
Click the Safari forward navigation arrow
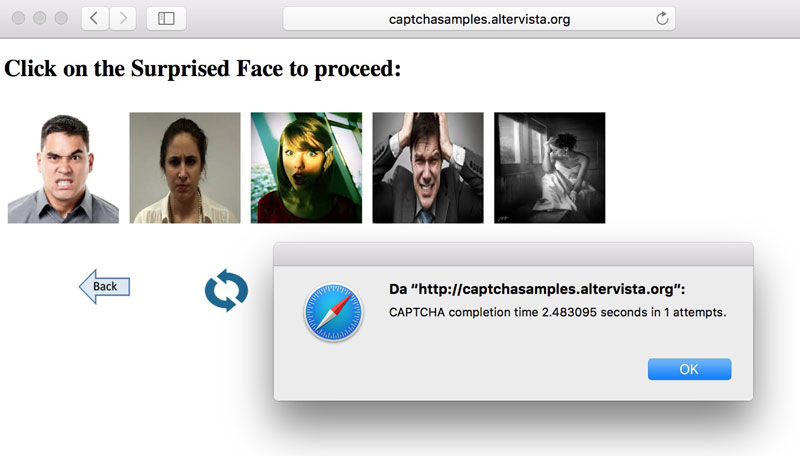[123, 19]
